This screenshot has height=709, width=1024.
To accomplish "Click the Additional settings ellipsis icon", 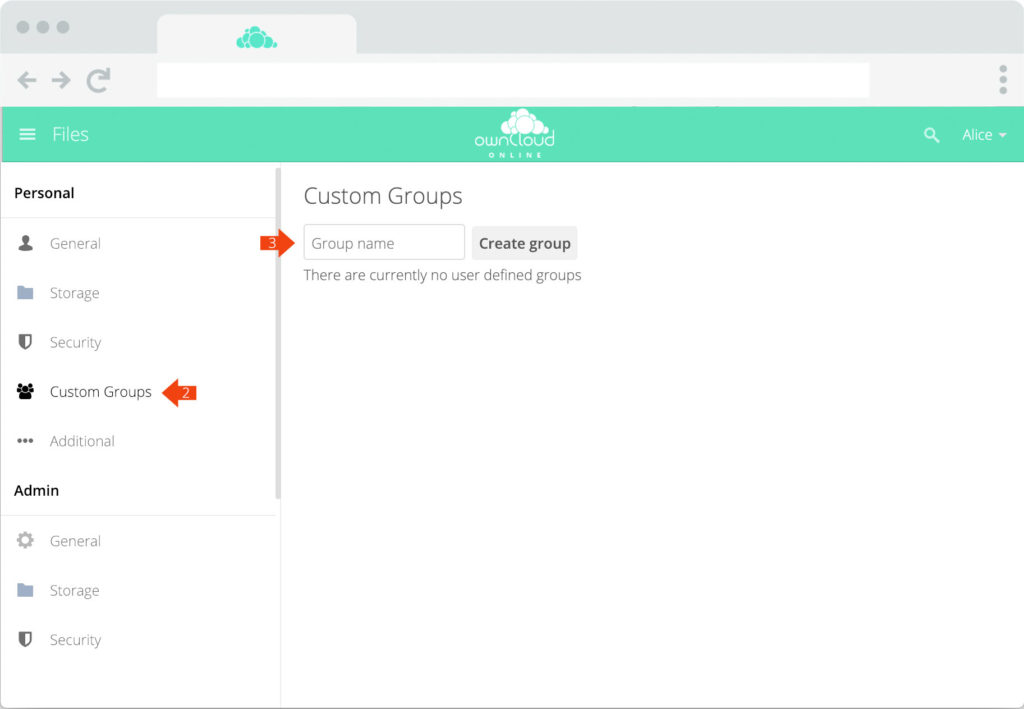I will pos(24,441).
